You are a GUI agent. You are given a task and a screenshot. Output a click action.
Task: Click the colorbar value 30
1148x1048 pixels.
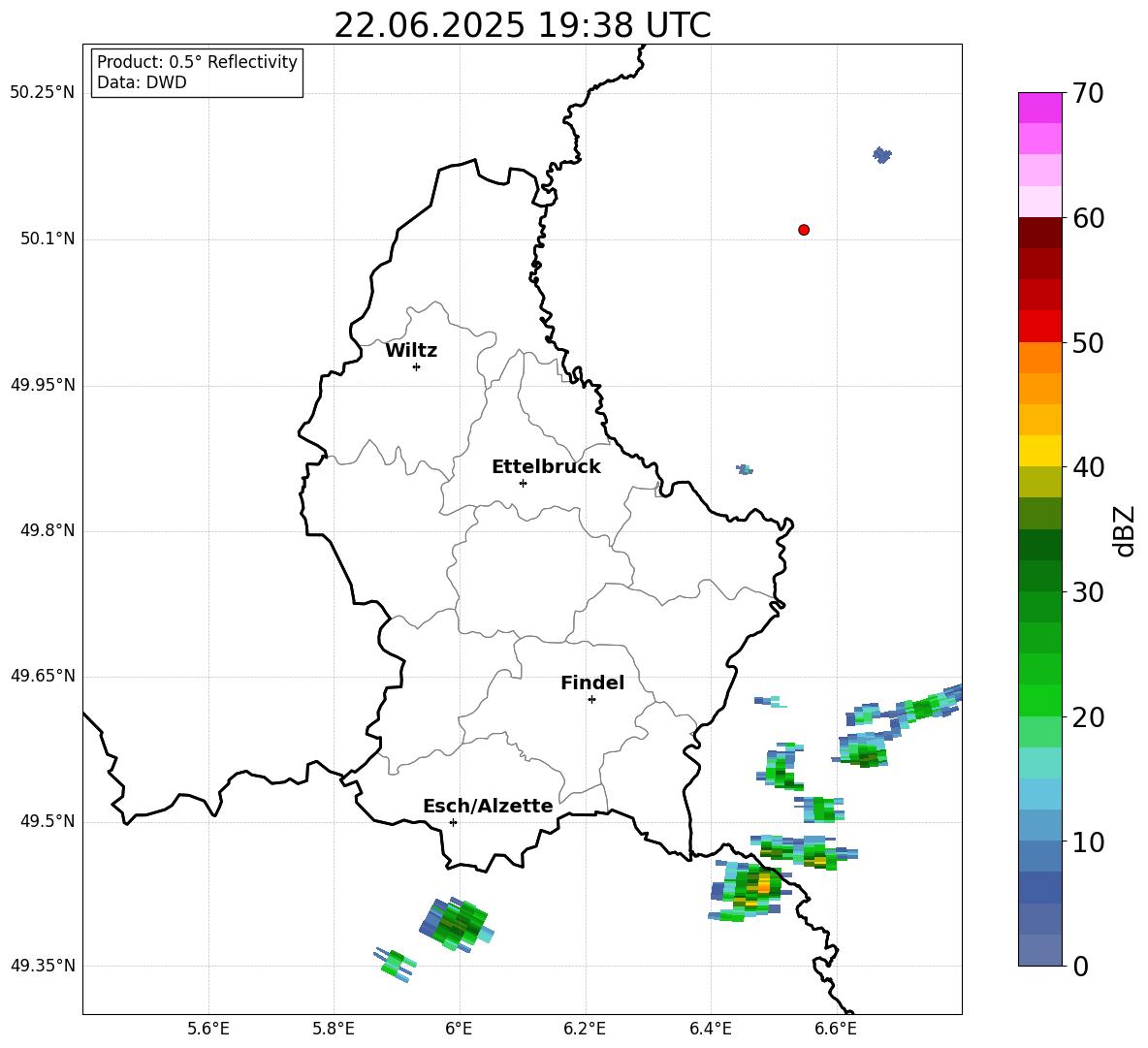(1088, 592)
